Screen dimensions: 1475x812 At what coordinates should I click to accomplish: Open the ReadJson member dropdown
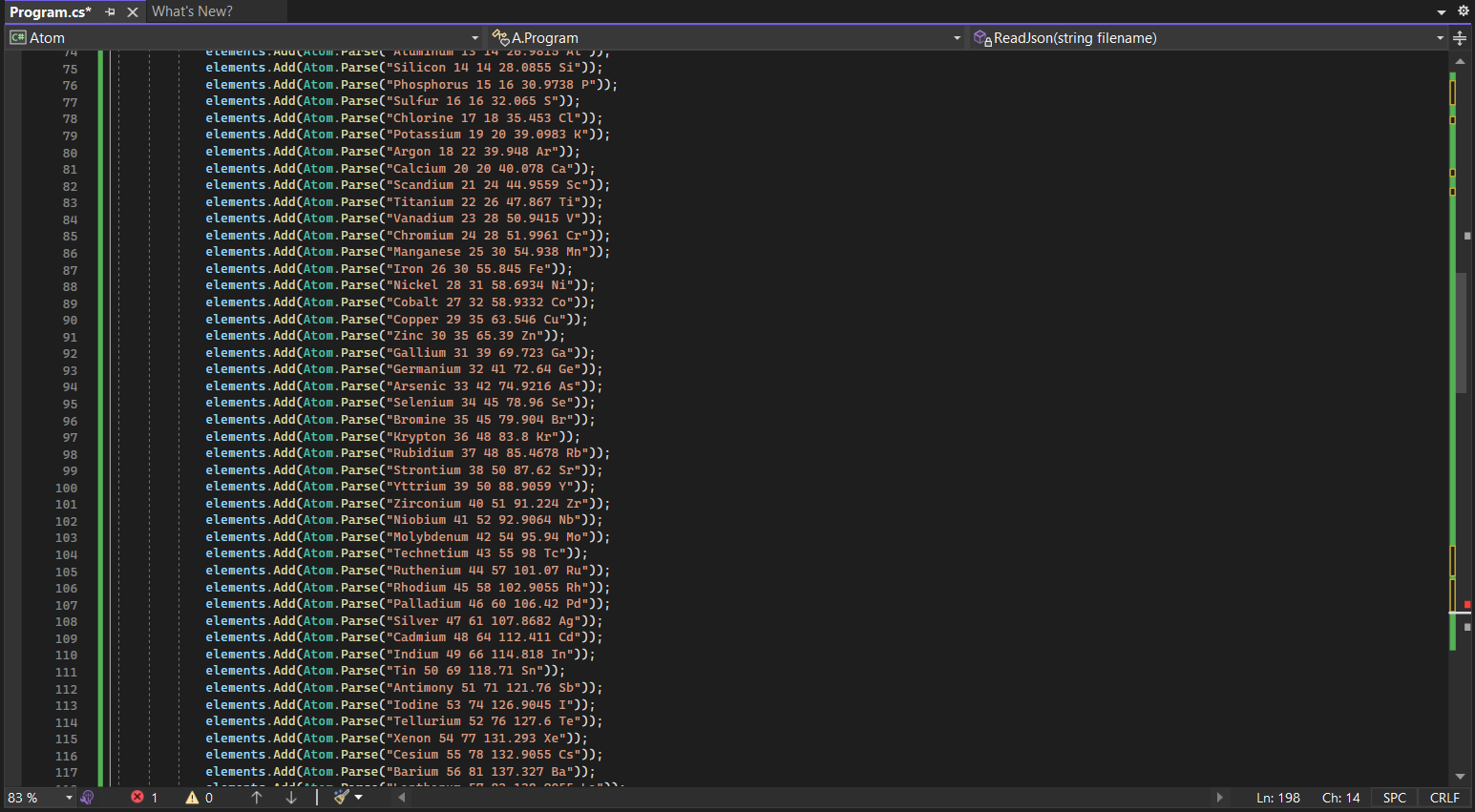[1442, 37]
